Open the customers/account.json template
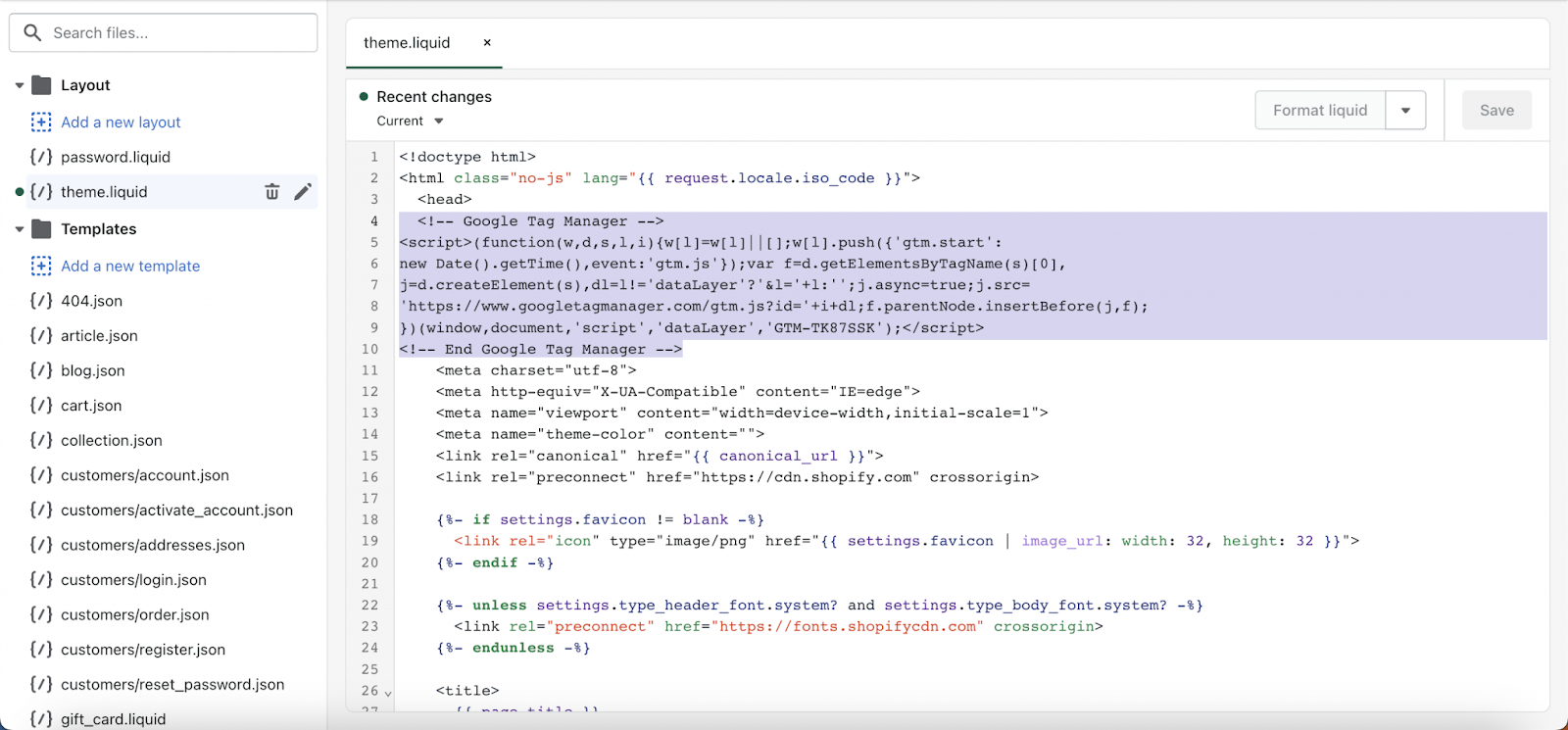This screenshot has width=1568, height=730. 145,475
